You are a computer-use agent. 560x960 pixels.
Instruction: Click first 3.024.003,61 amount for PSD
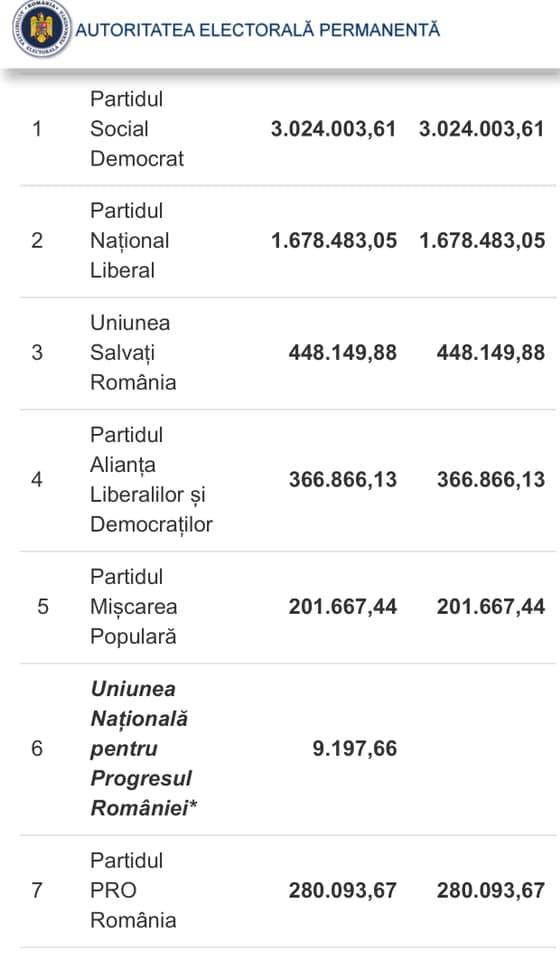click(334, 129)
